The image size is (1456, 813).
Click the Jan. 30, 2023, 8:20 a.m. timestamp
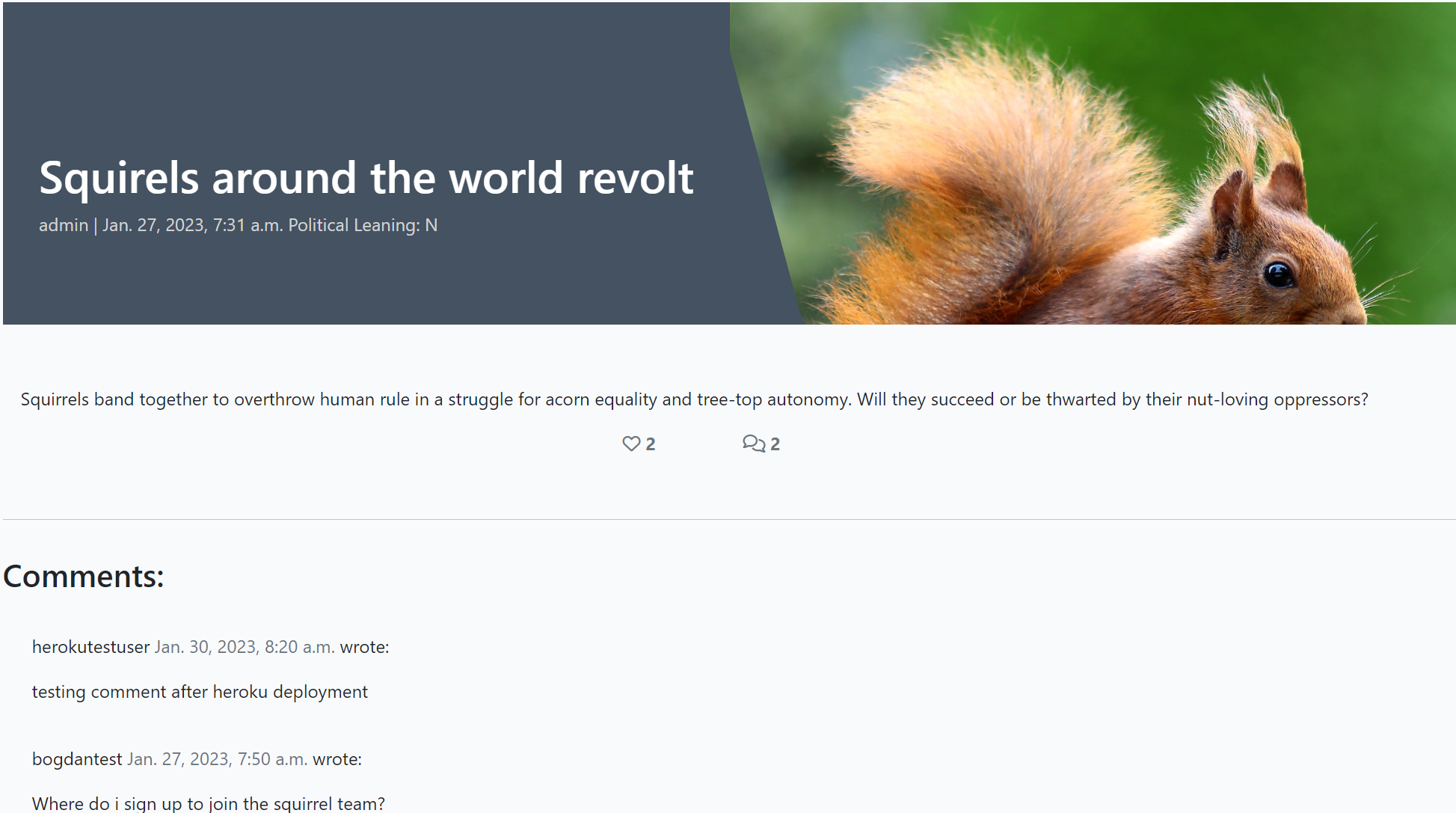244,647
